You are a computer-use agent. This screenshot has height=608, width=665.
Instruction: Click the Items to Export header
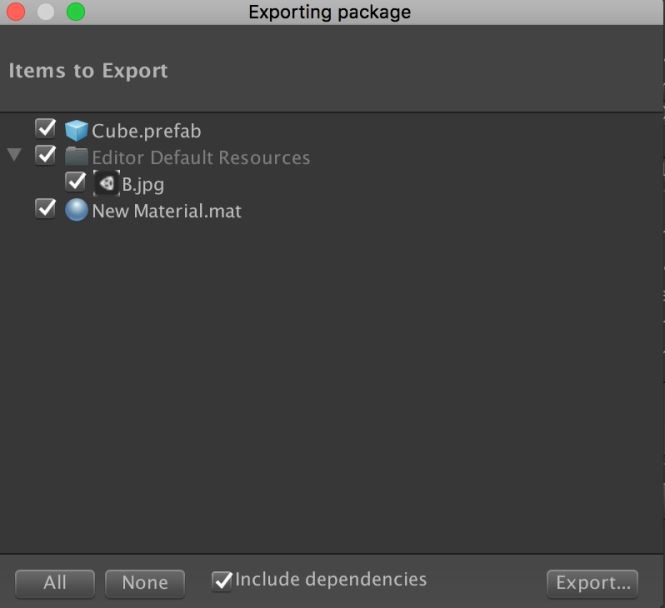(x=88, y=71)
